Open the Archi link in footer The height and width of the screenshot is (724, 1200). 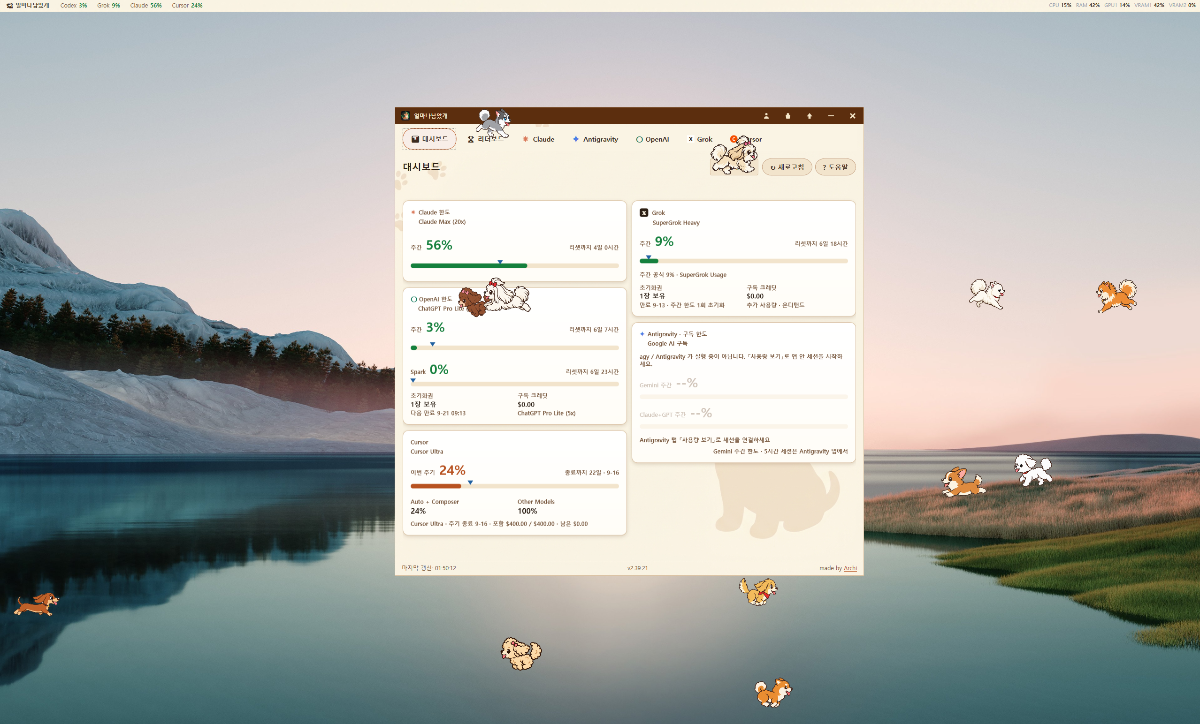click(850, 568)
